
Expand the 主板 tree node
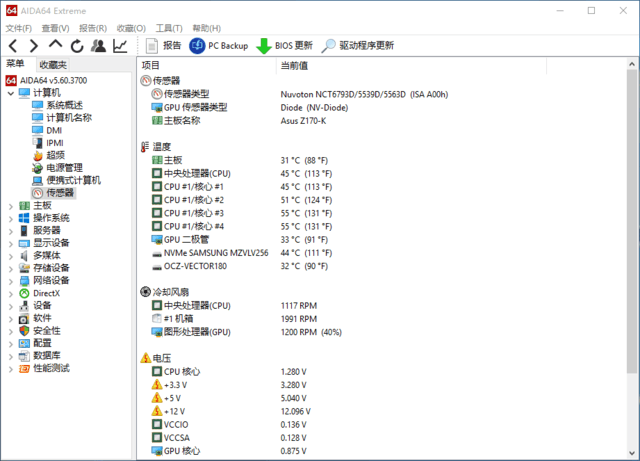tap(11, 206)
